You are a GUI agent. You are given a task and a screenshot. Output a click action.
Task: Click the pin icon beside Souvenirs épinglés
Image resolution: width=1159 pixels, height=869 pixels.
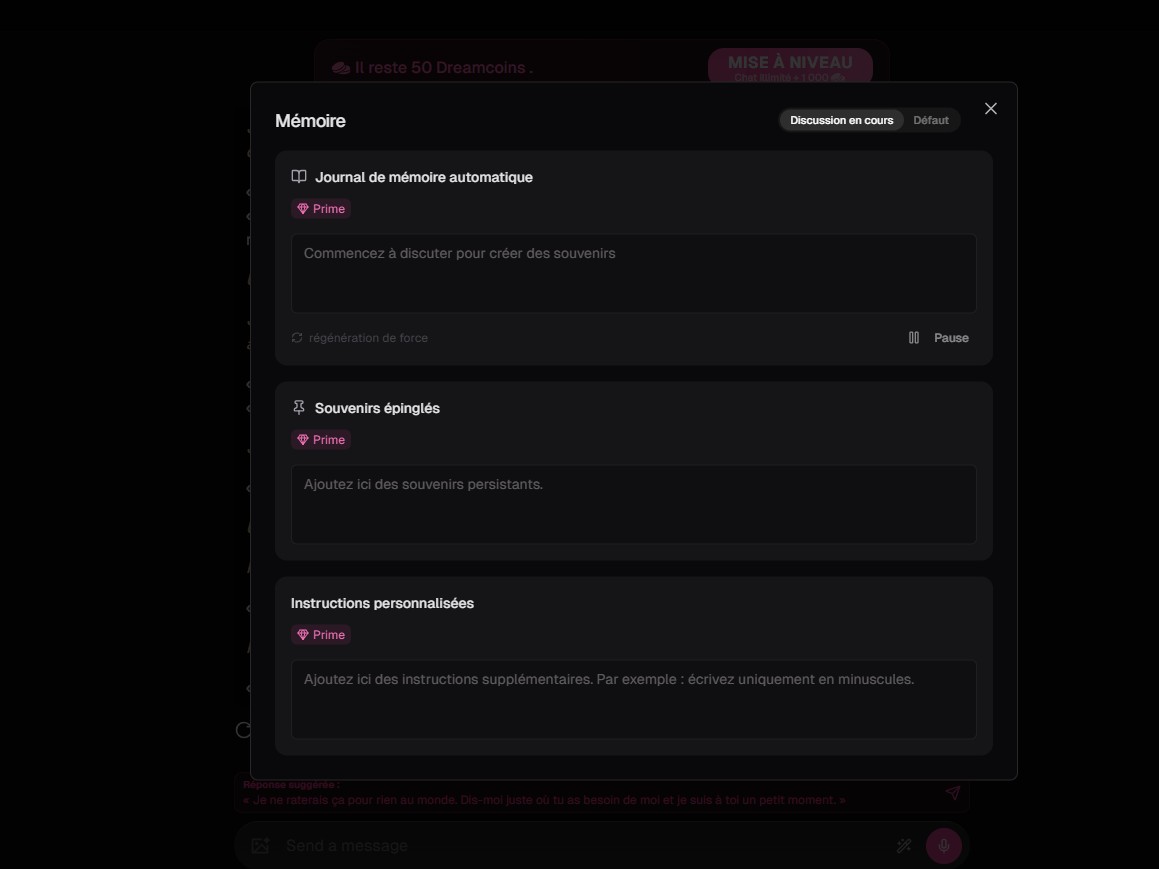[298, 406]
